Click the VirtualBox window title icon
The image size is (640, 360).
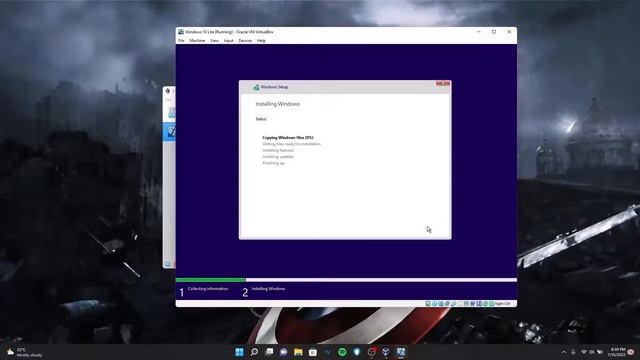click(181, 32)
